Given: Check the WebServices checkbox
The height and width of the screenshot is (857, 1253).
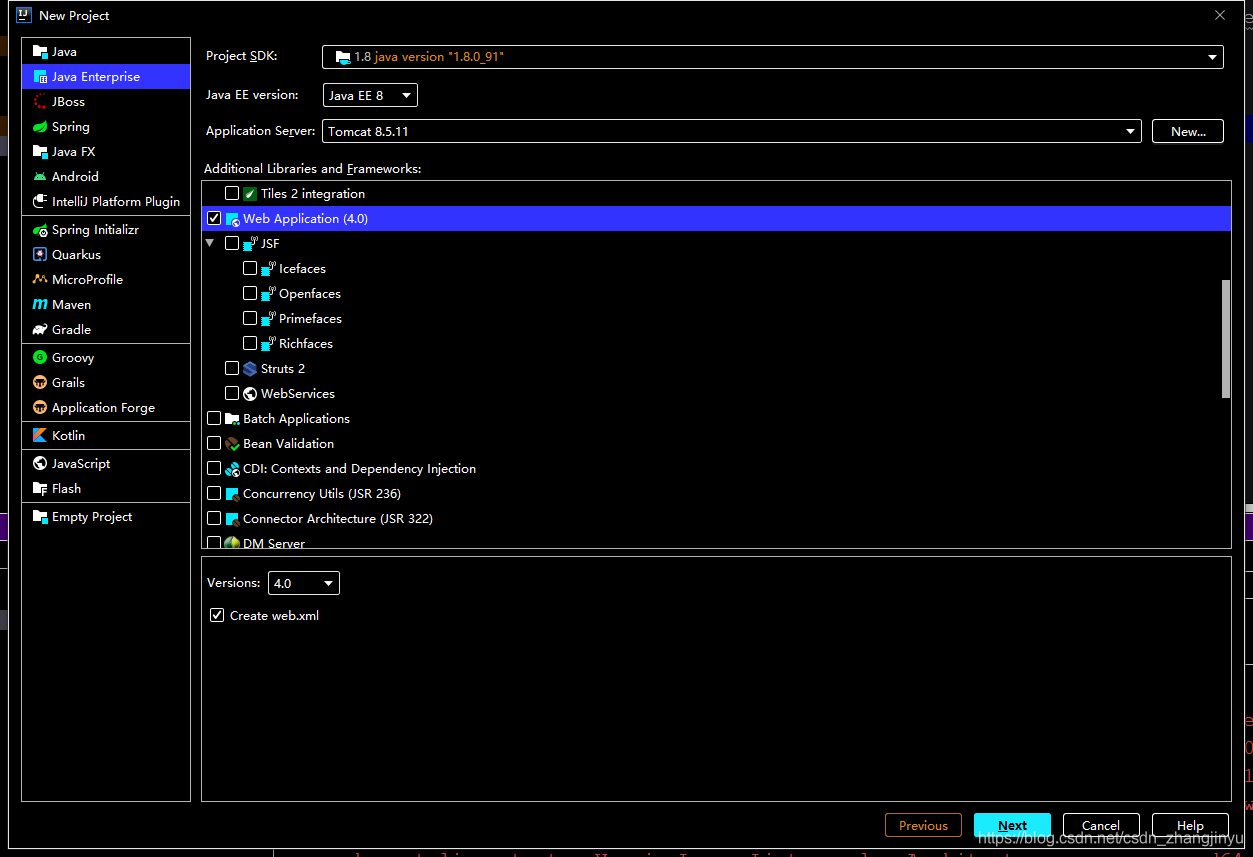Looking at the screenshot, I should pyautogui.click(x=232, y=393).
